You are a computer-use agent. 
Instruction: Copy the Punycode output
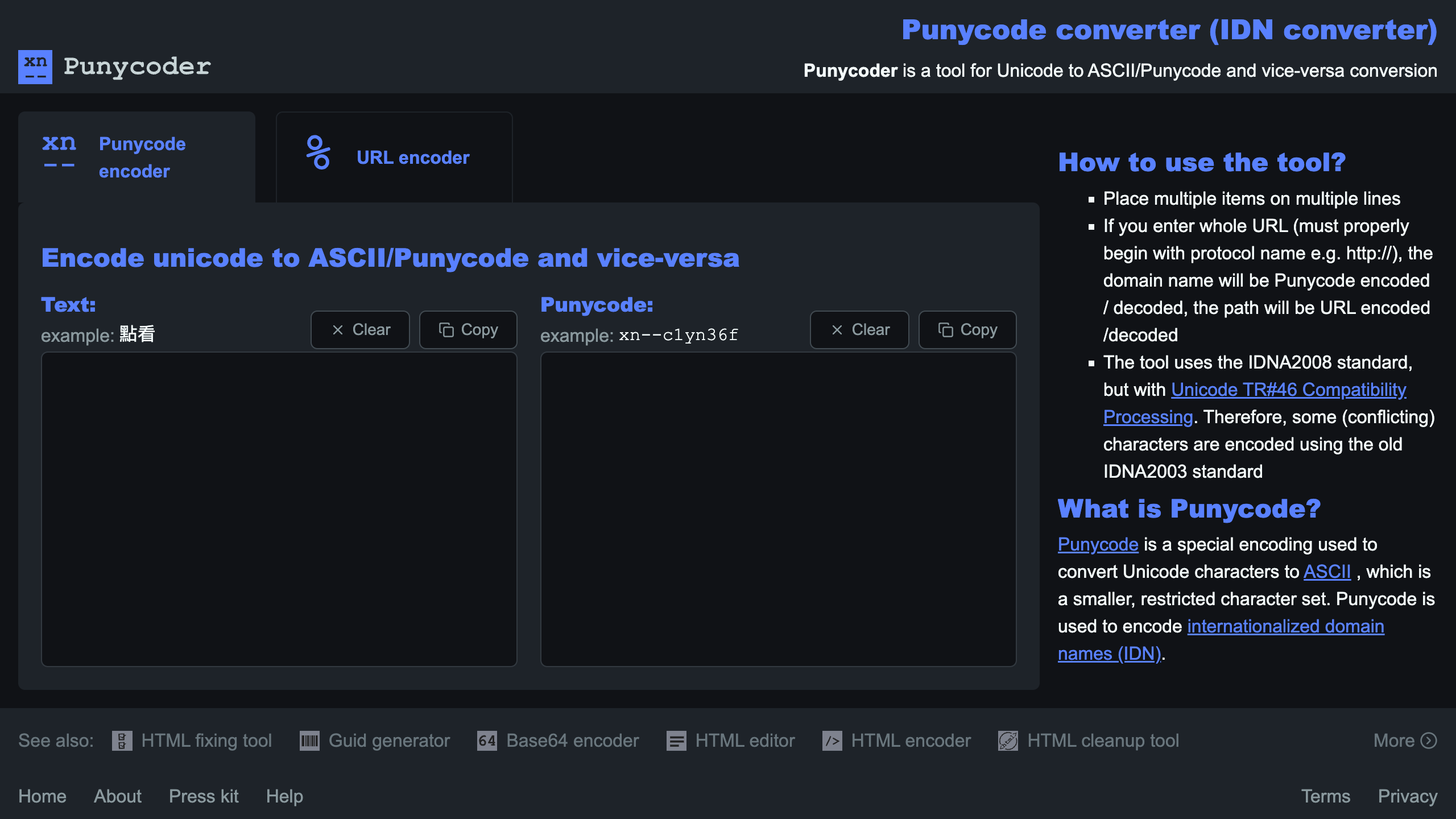pyautogui.click(x=967, y=330)
